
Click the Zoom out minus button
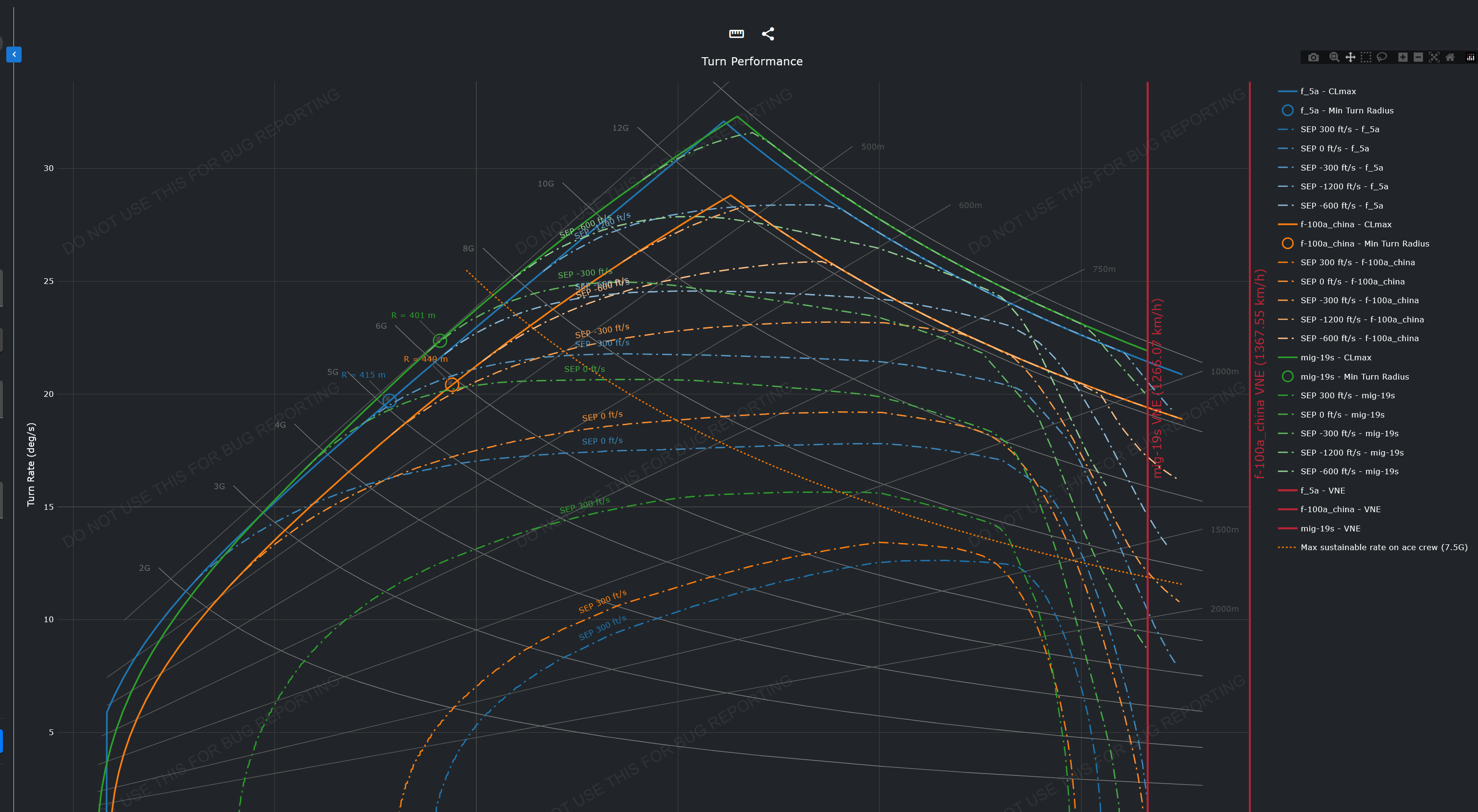tap(1418, 57)
